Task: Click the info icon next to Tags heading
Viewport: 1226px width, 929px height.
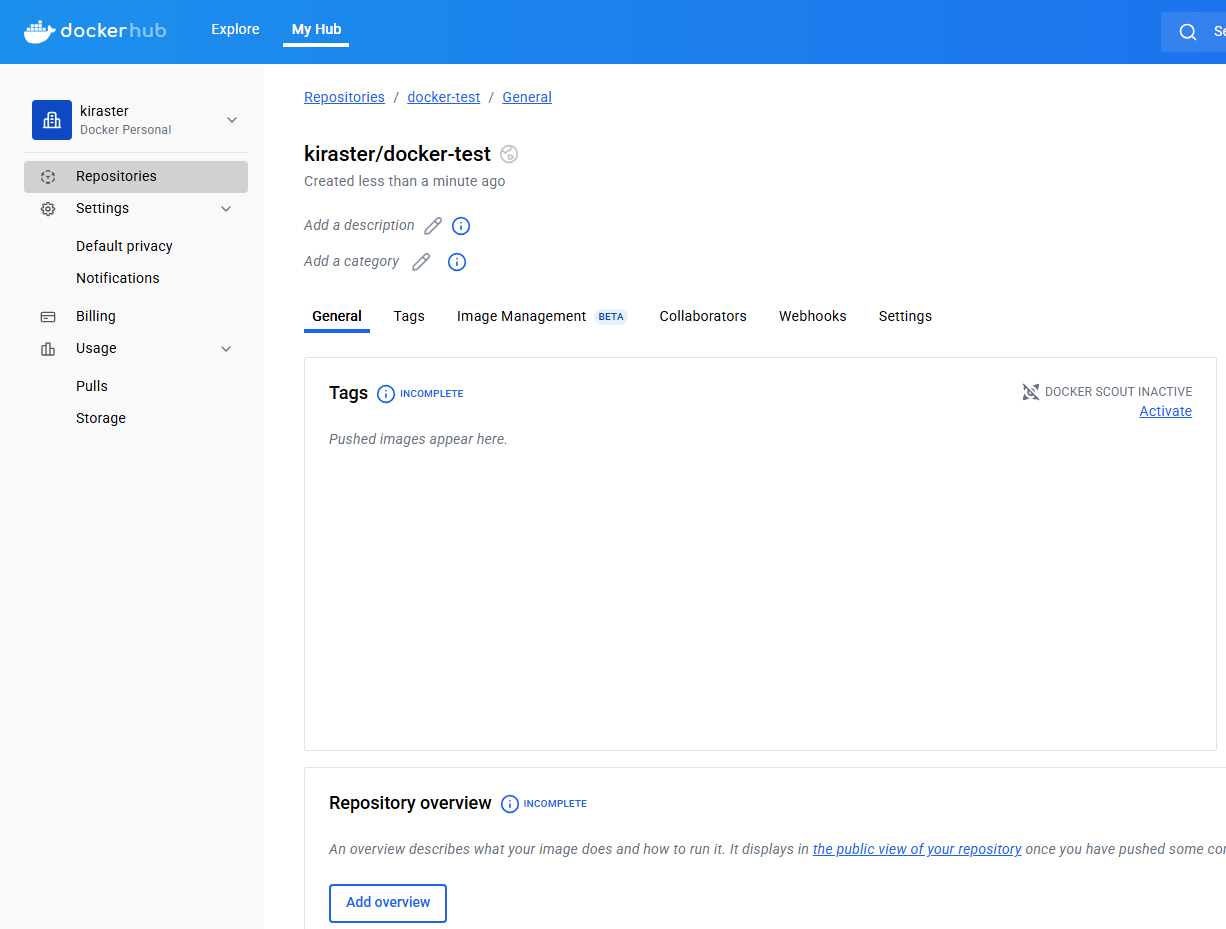Action: 386,394
